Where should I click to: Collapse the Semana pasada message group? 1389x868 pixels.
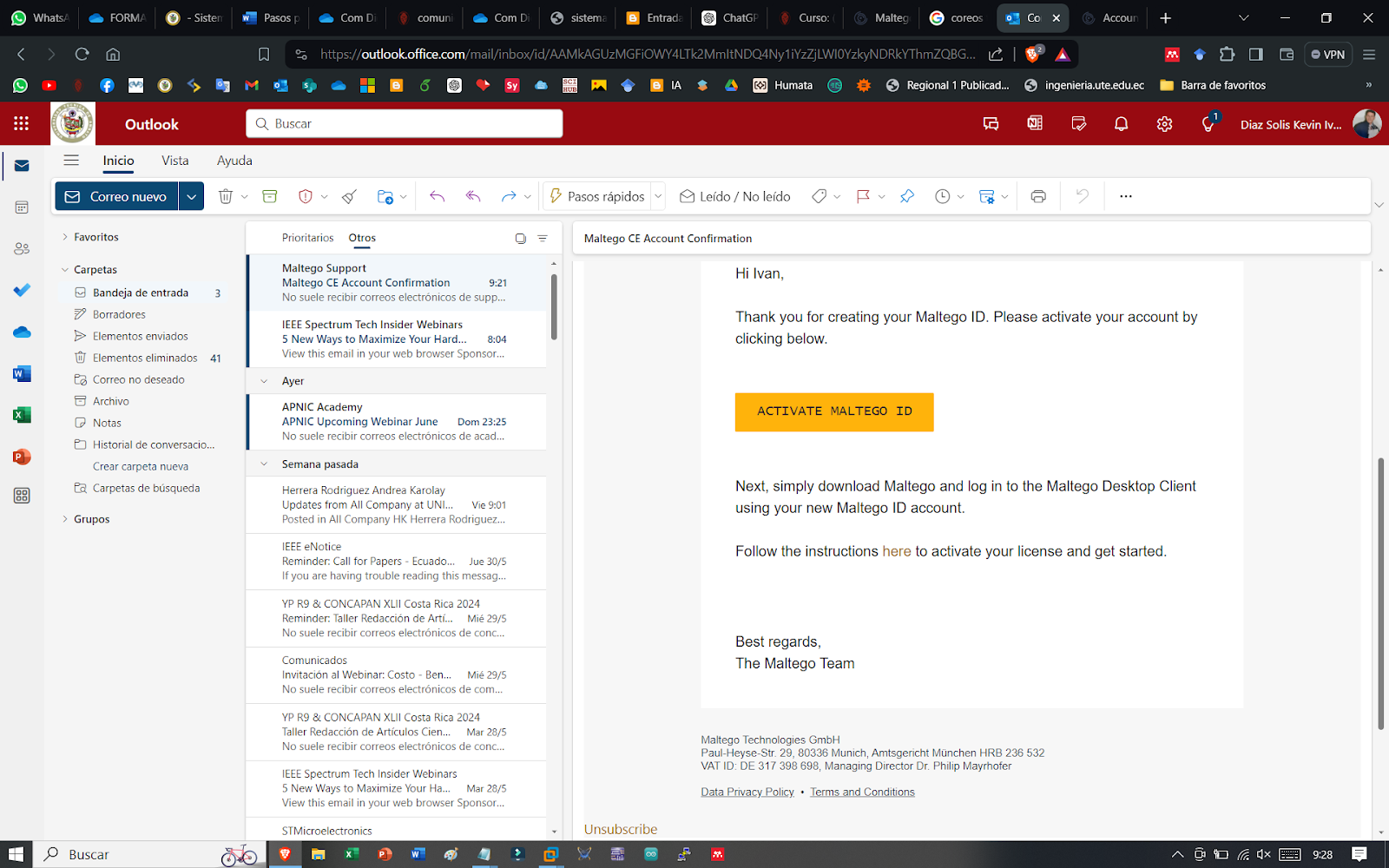tap(264, 464)
